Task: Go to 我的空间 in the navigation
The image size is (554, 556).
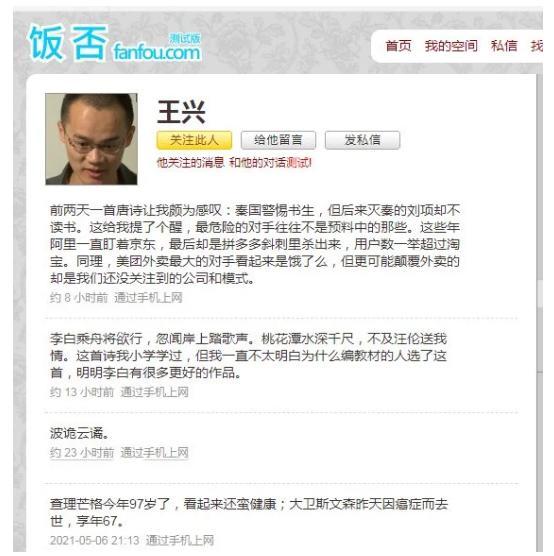Action: (451, 46)
